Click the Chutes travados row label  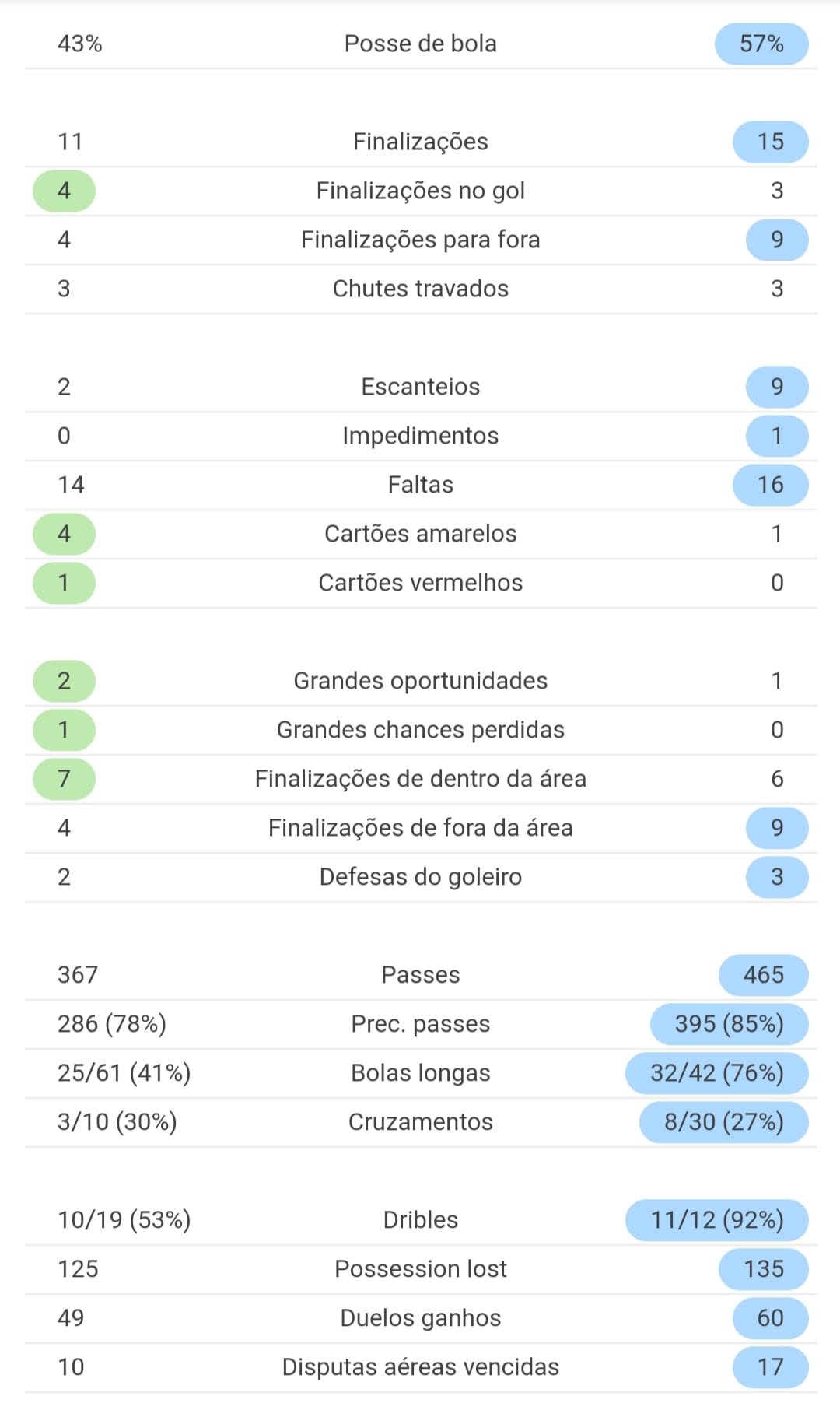(x=420, y=289)
